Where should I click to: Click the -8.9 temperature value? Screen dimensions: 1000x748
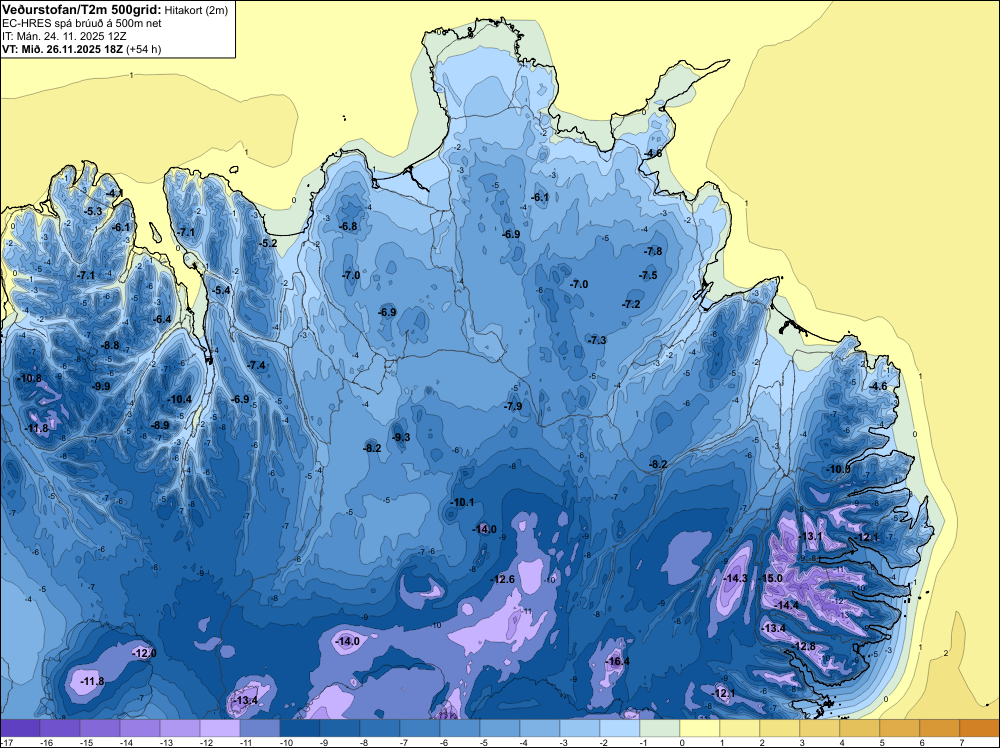click(160, 425)
